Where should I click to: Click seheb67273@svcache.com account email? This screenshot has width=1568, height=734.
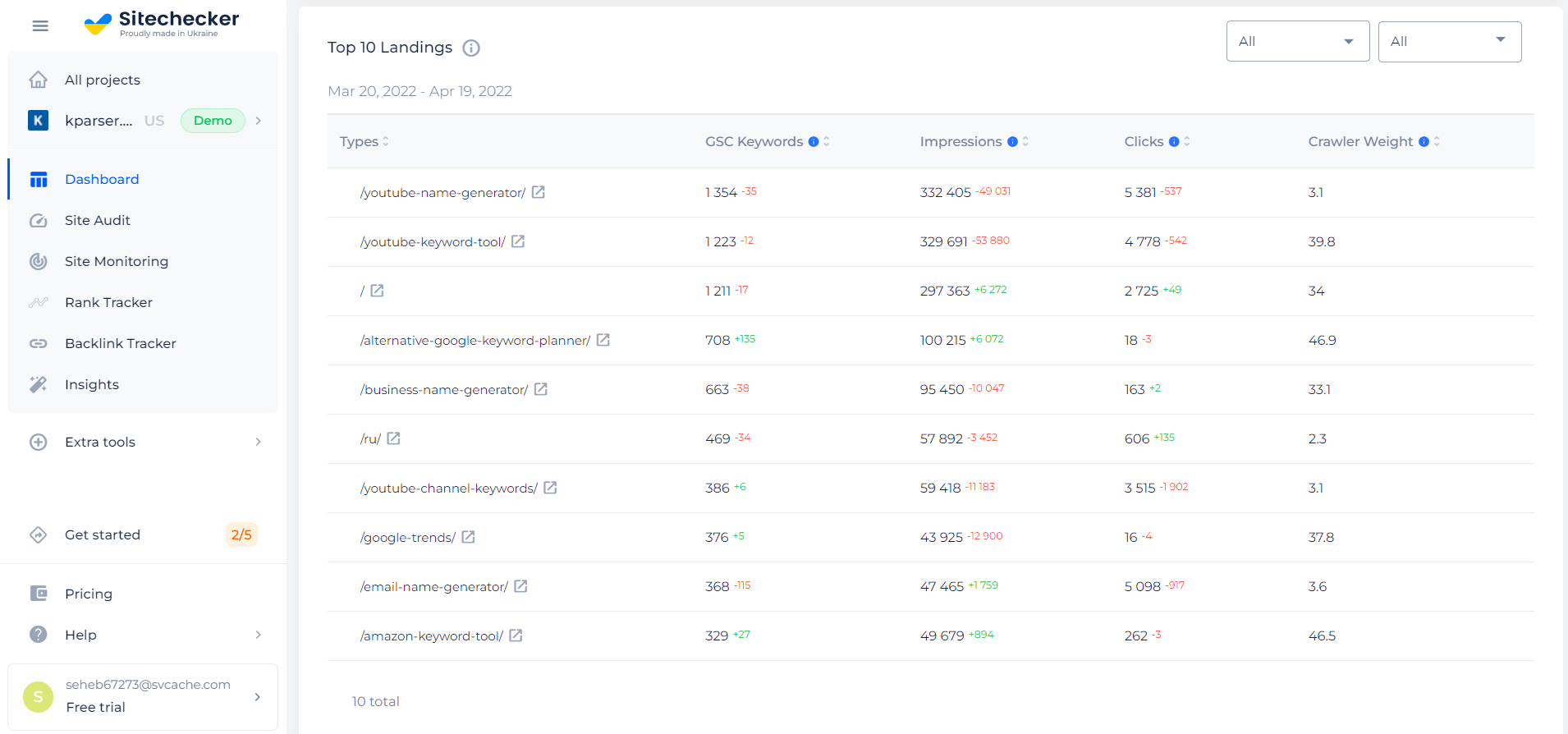click(148, 685)
